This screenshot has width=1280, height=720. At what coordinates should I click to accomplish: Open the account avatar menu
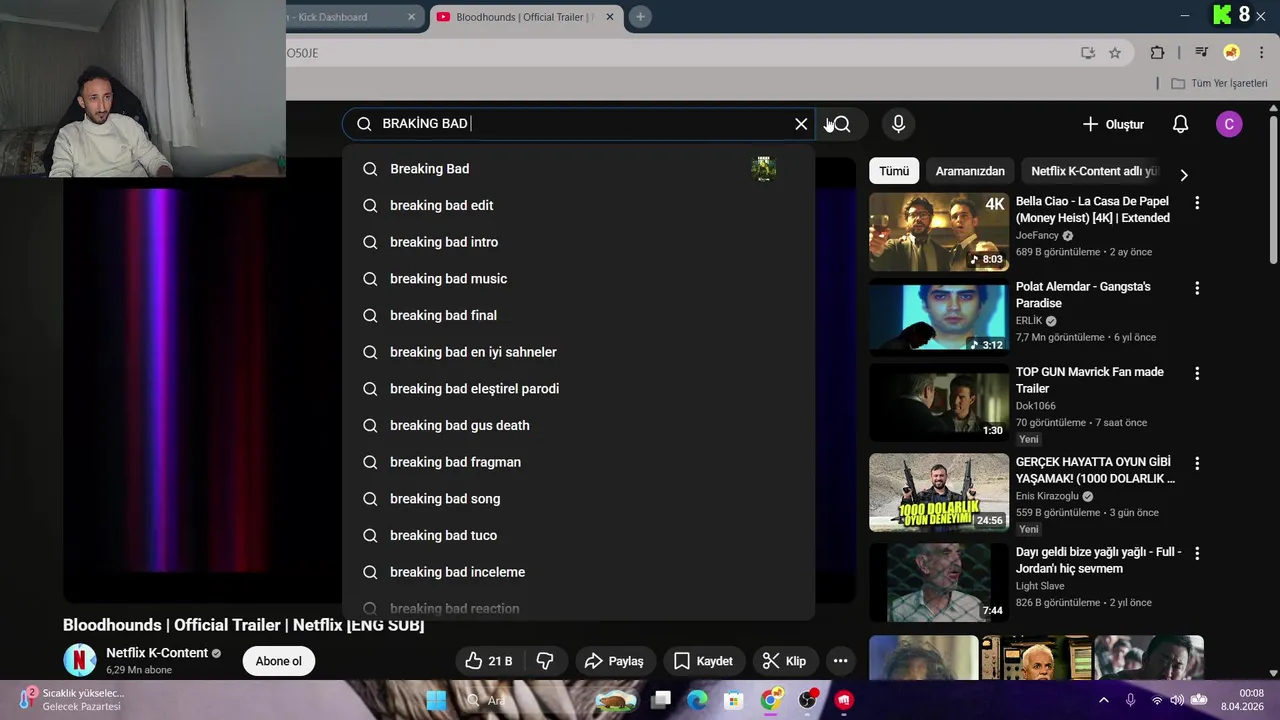click(1229, 124)
